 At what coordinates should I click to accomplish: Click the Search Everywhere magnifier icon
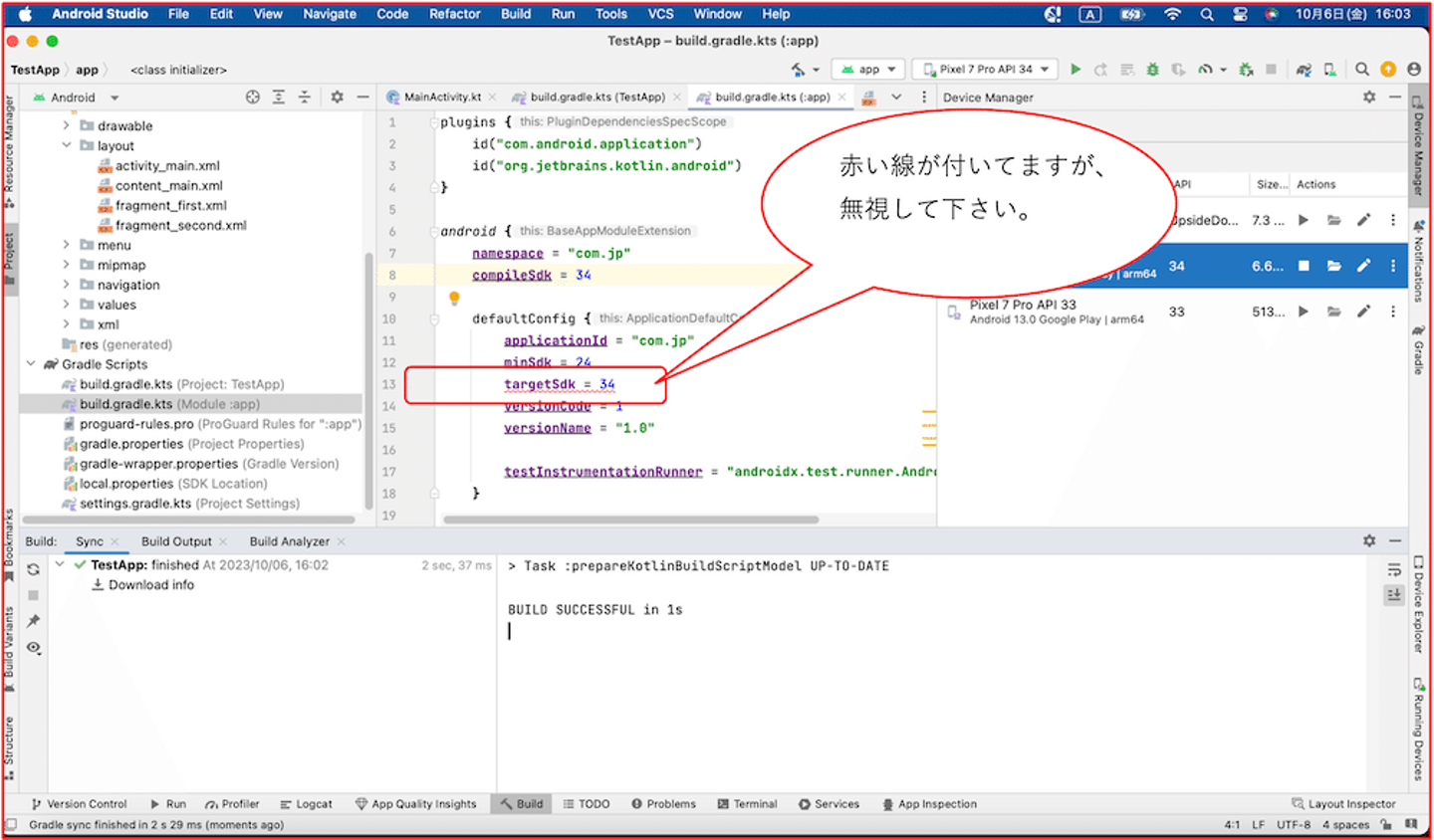coord(1361,70)
